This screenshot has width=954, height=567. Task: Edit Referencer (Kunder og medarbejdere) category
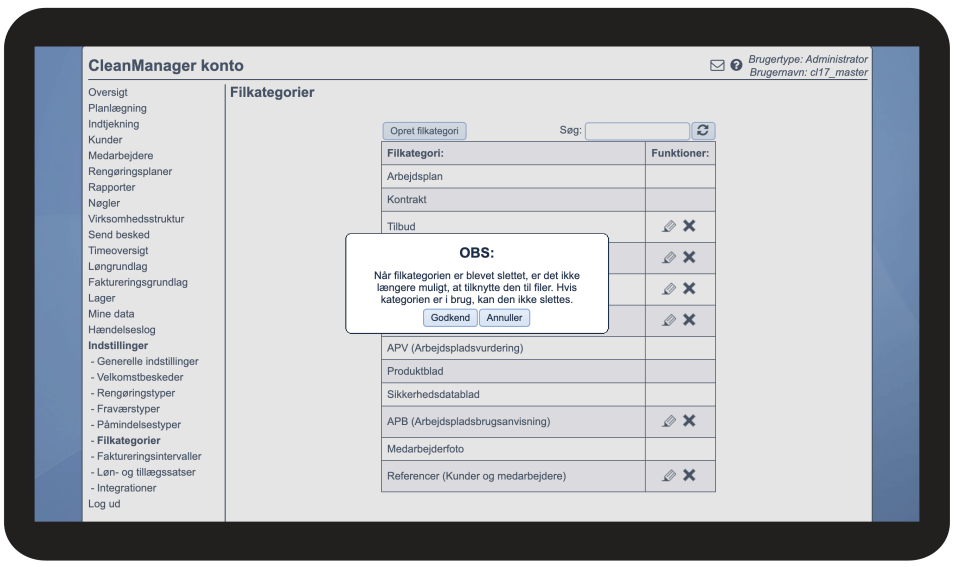point(669,476)
